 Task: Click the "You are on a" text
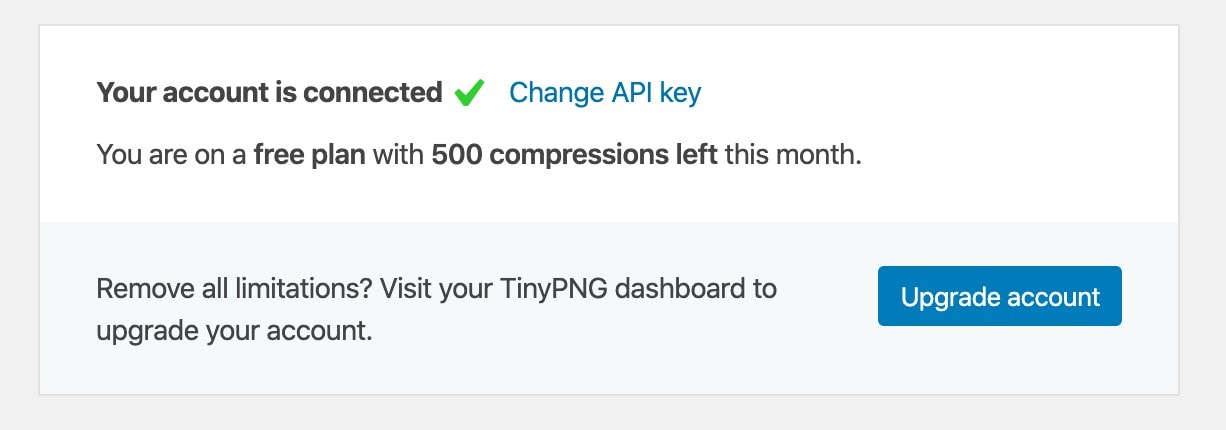point(171,156)
